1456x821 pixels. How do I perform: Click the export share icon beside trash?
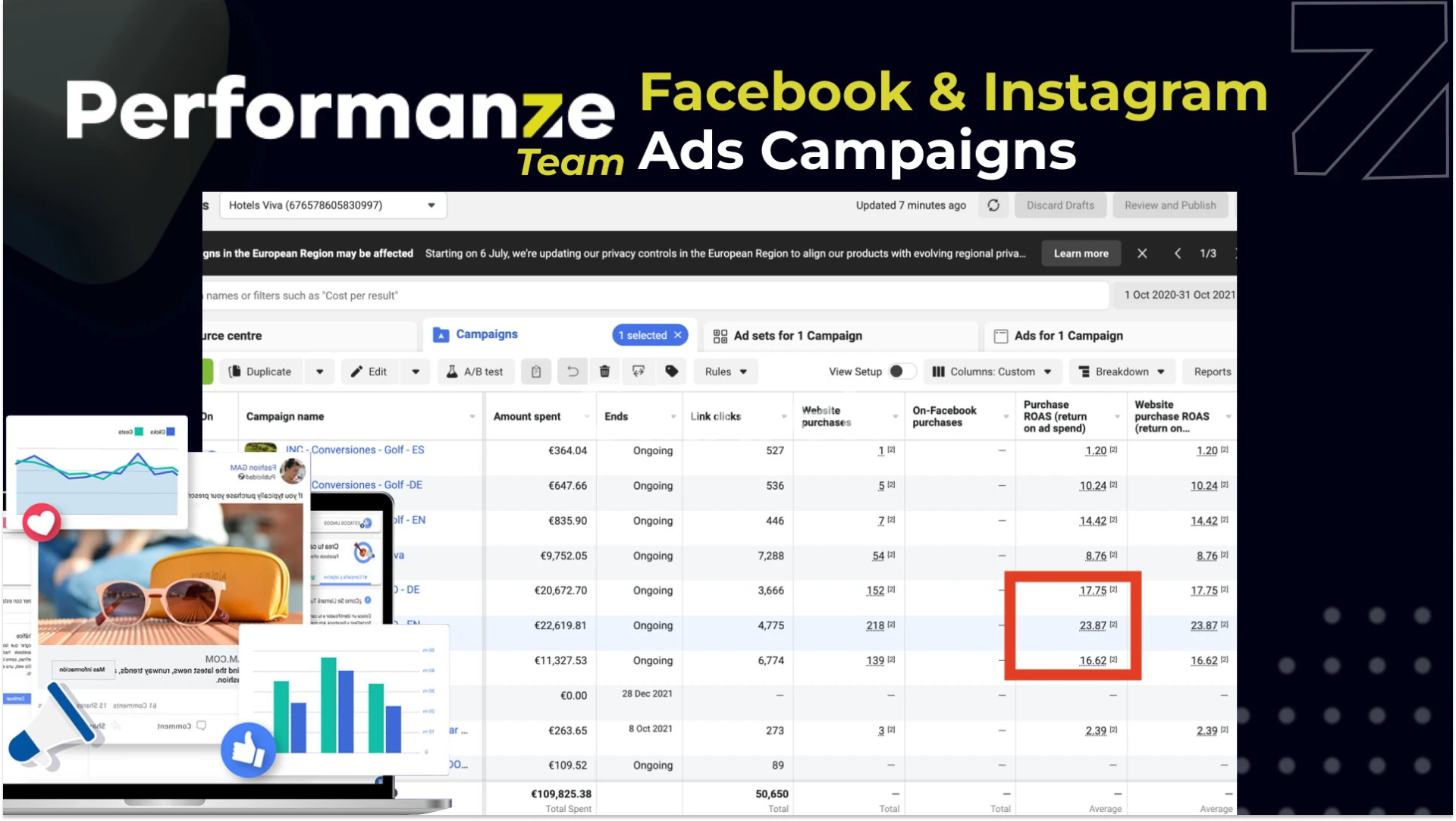(639, 371)
